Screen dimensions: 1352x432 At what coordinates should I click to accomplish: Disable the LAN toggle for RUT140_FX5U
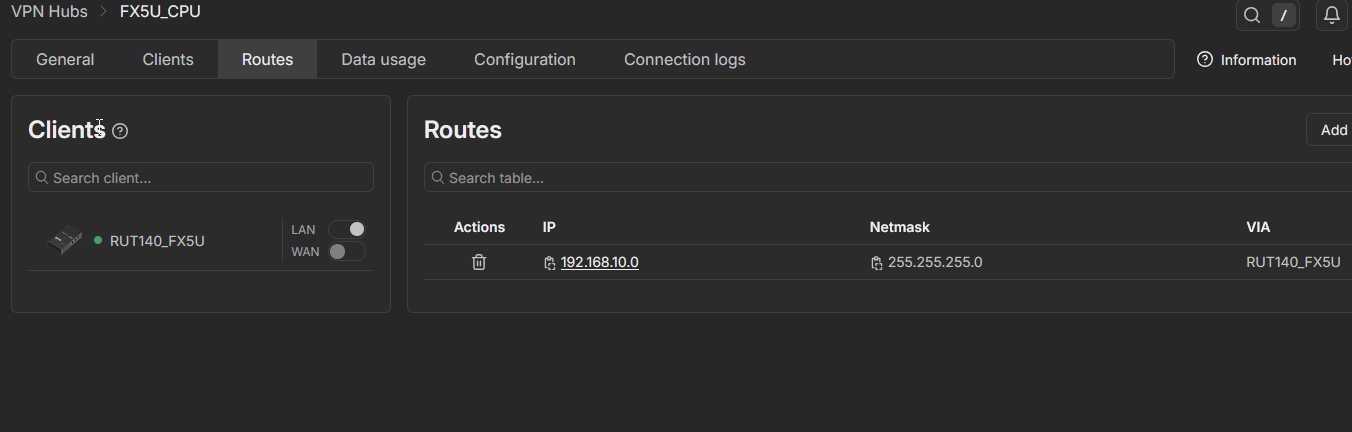click(x=347, y=229)
